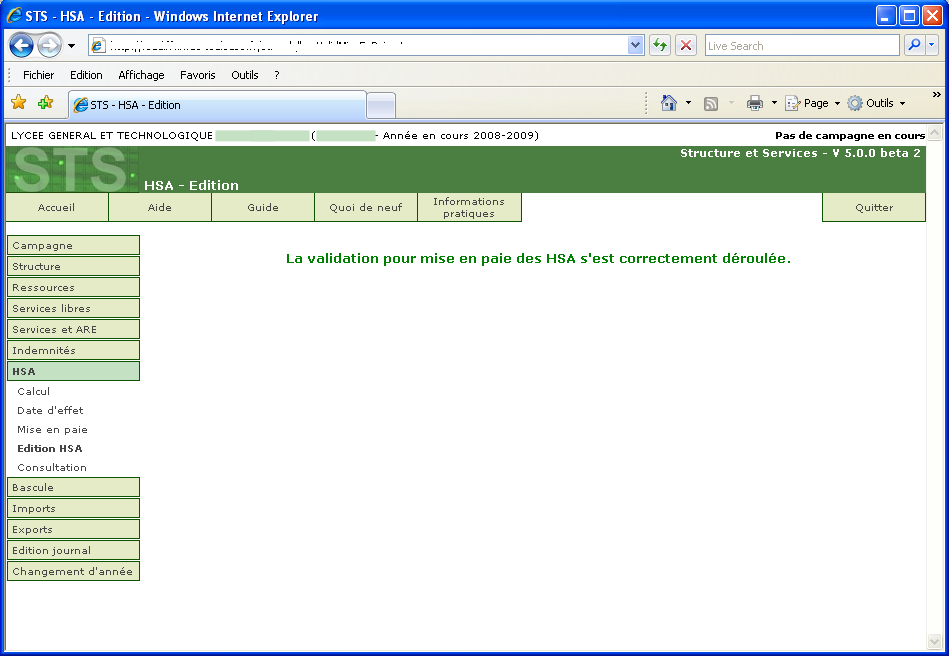Viewport: 949px width, 656px height.
Task: Open search provider options dropdown
Action: [931, 45]
